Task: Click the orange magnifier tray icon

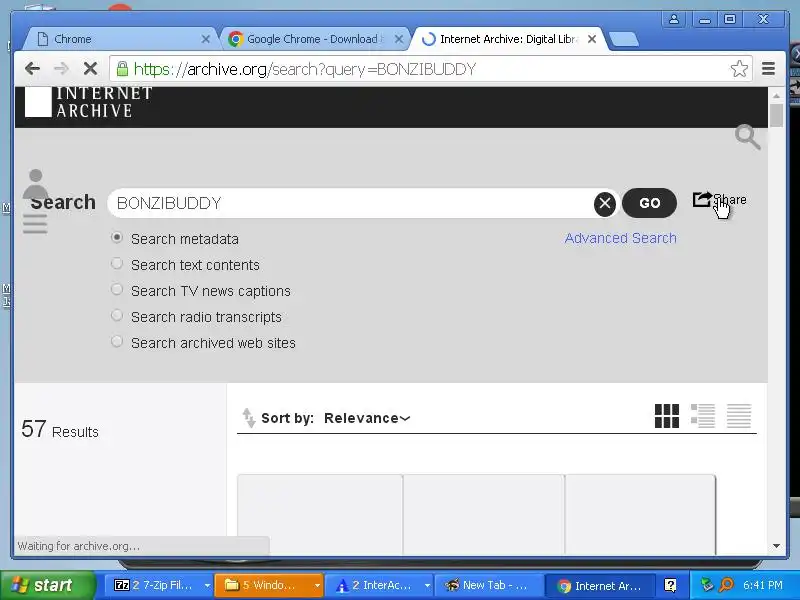Action: click(x=726, y=585)
